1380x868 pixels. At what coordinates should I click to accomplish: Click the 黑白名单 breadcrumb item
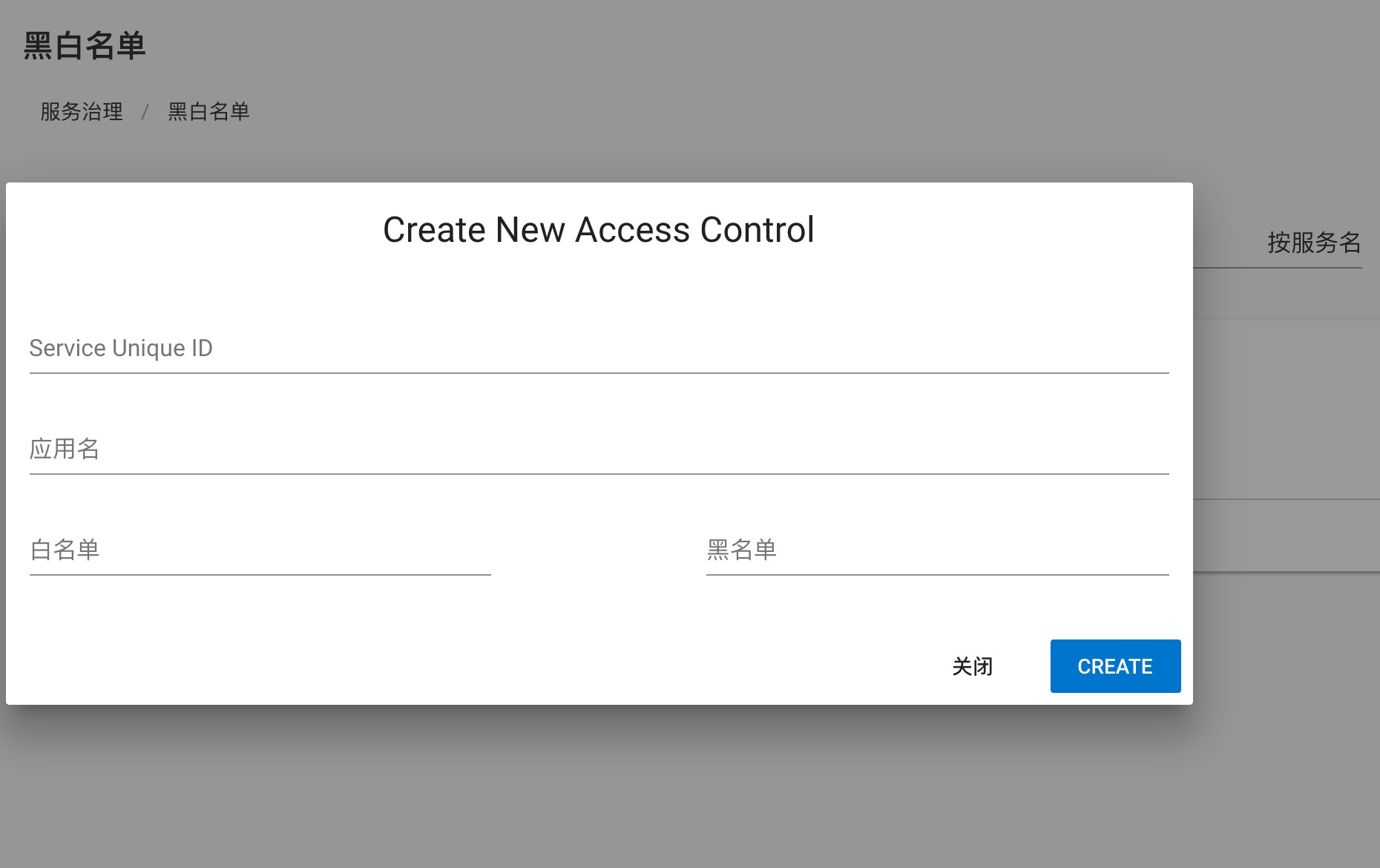(208, 112)
